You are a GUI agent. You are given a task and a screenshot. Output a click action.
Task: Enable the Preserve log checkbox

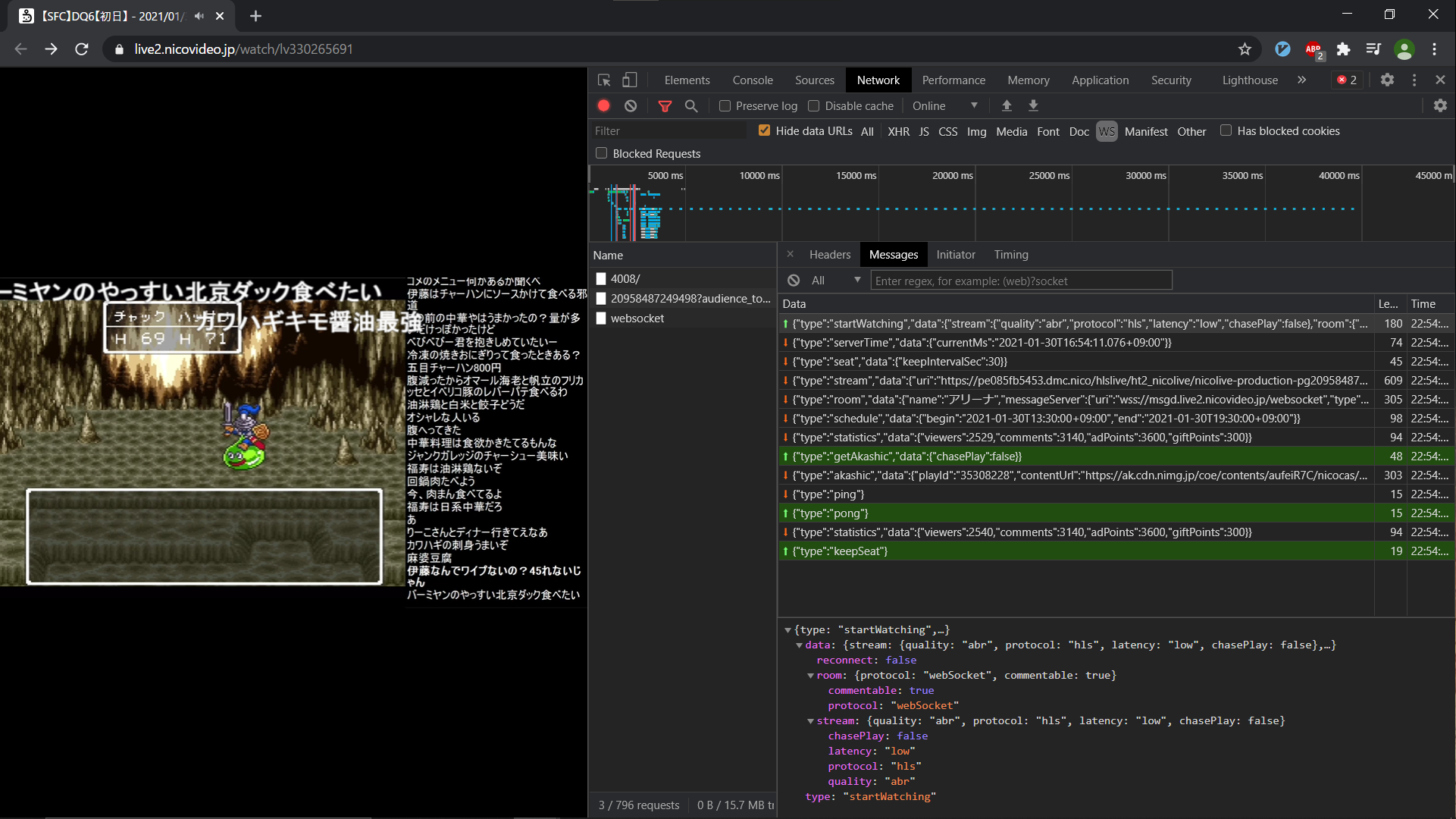coord(725,106)
